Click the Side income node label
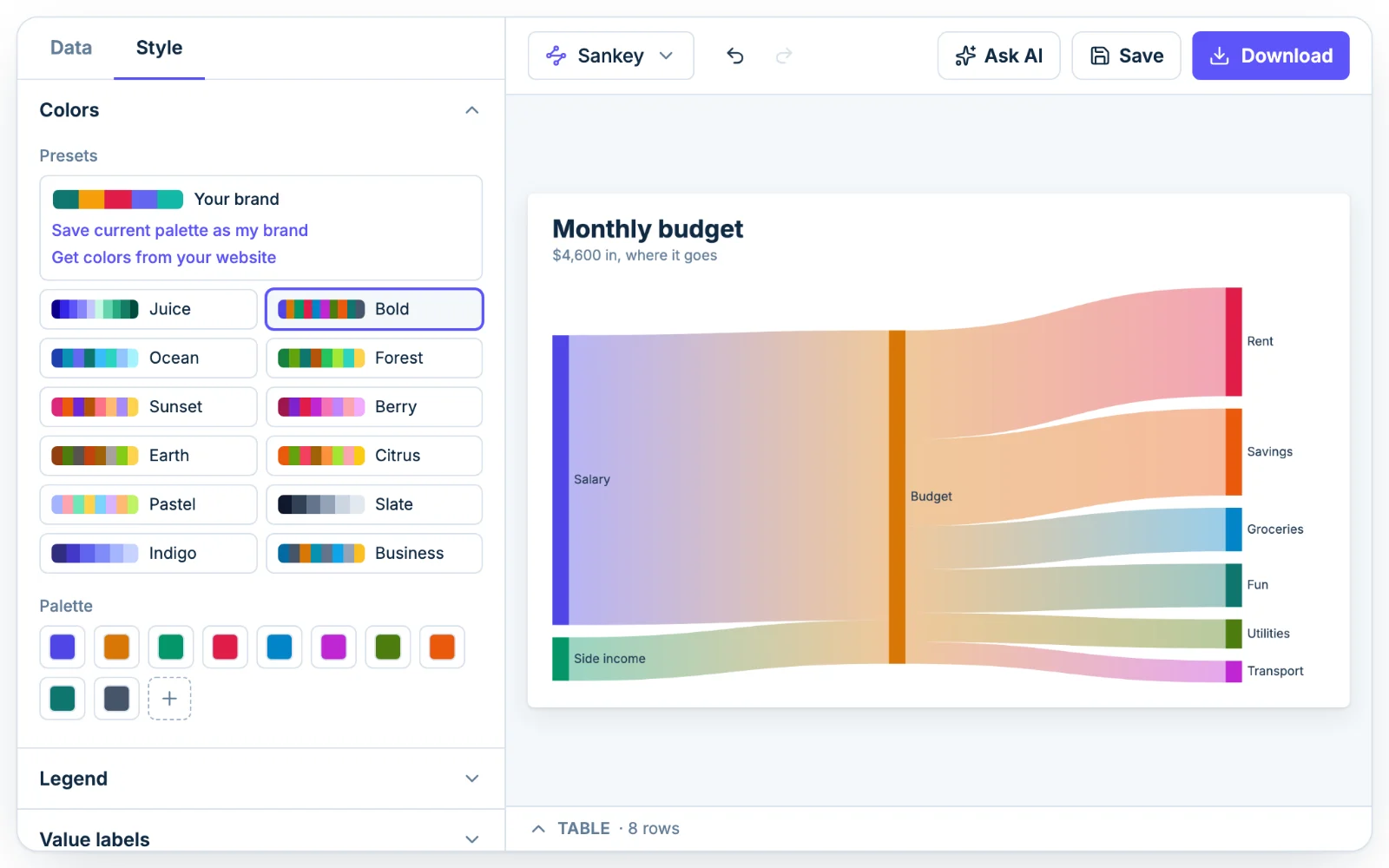 [x=609, y=659]
